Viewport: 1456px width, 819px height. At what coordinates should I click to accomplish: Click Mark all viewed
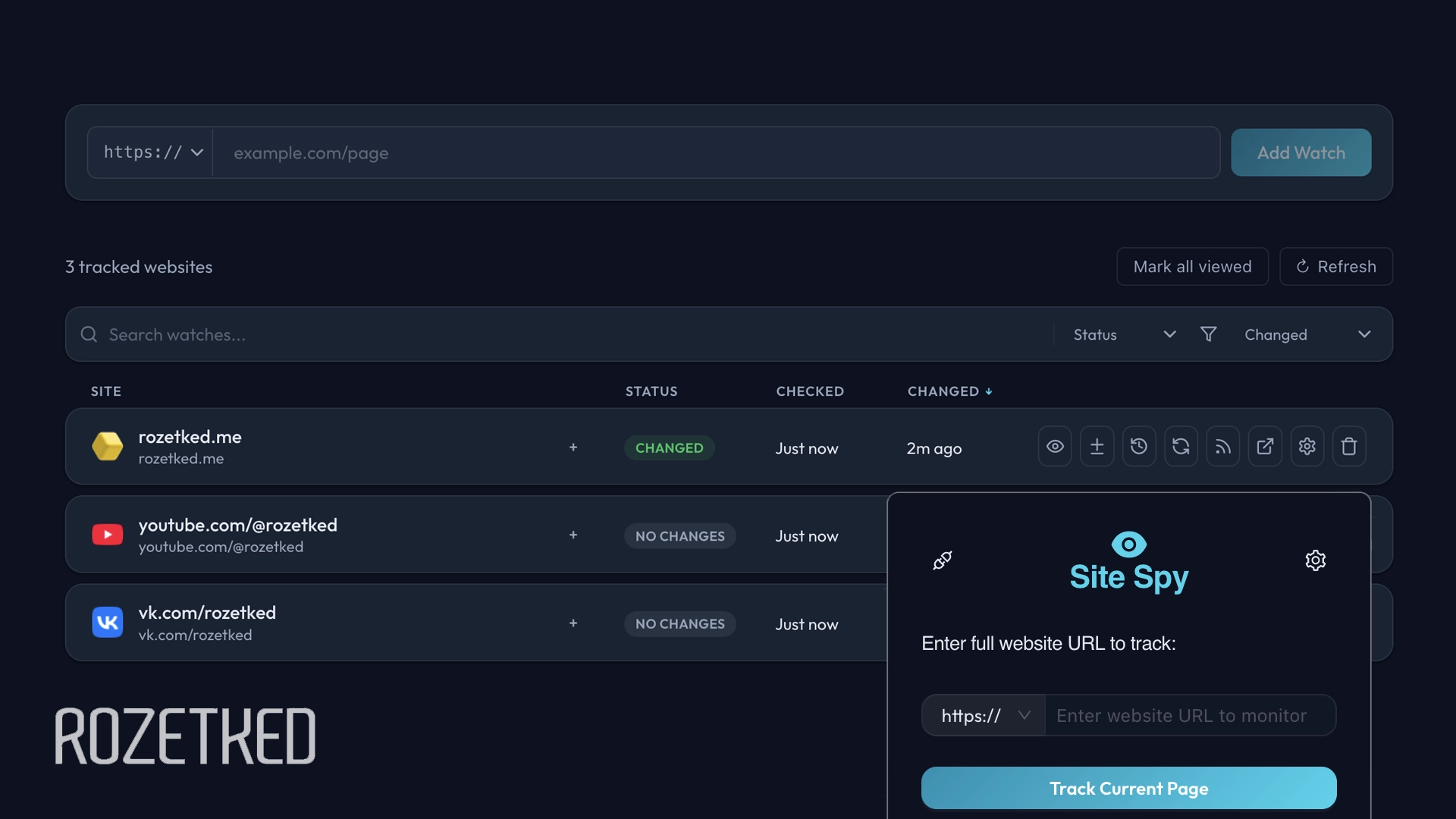point(1192,266)
